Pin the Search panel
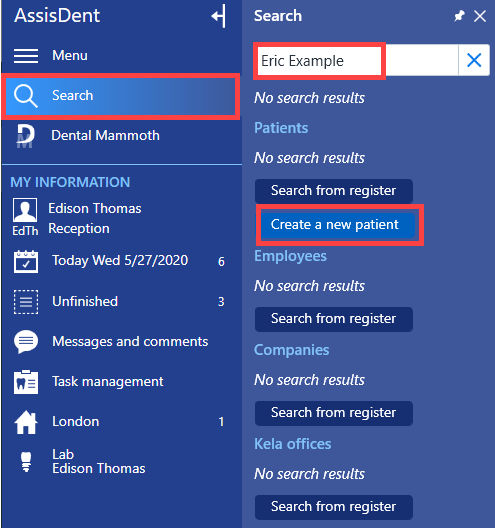 click(459, 15)
